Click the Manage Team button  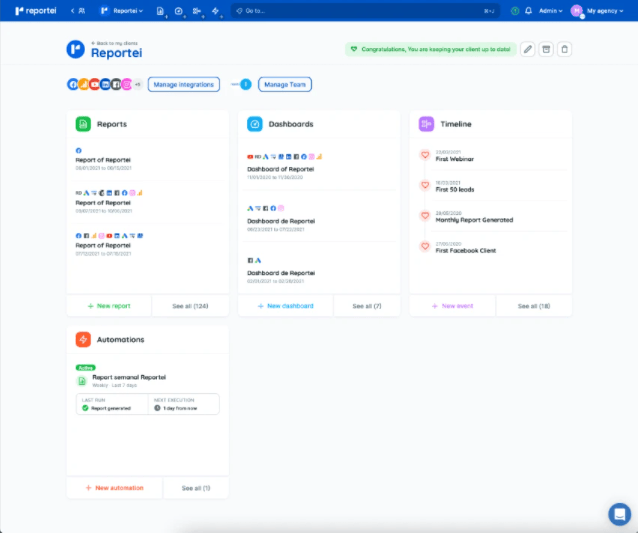285,85
